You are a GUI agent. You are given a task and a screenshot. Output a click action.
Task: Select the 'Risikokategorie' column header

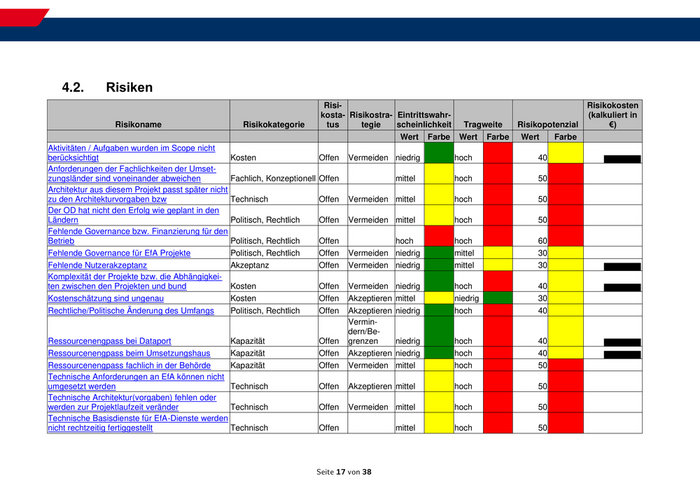(273, 124)
